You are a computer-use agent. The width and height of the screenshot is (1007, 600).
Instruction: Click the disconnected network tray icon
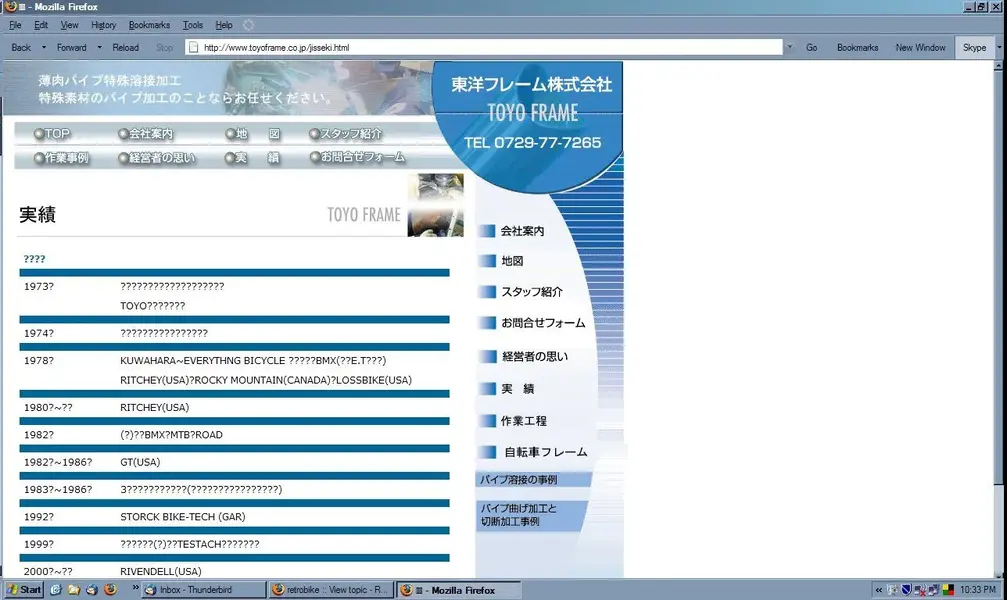[x=920, y=590]
